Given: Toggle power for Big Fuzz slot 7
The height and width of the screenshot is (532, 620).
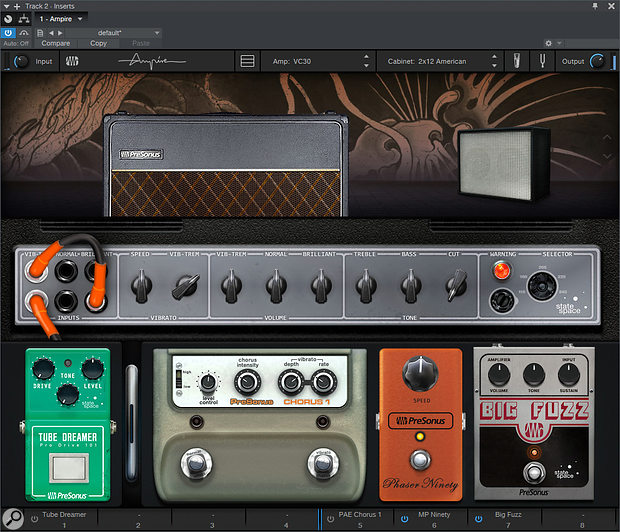Looking at the screenshot, I should coord(478,519).
